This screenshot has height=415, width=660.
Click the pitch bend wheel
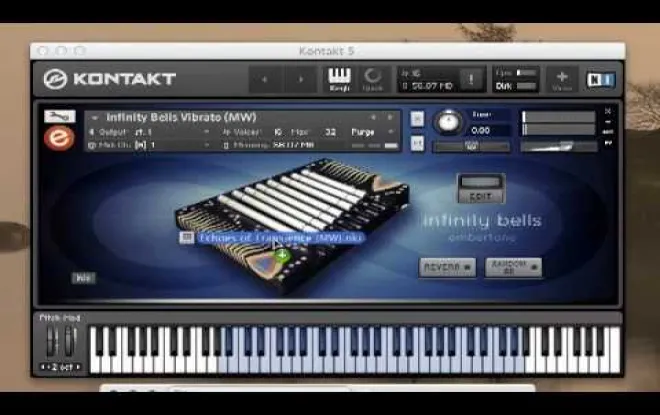click(52, 342)
